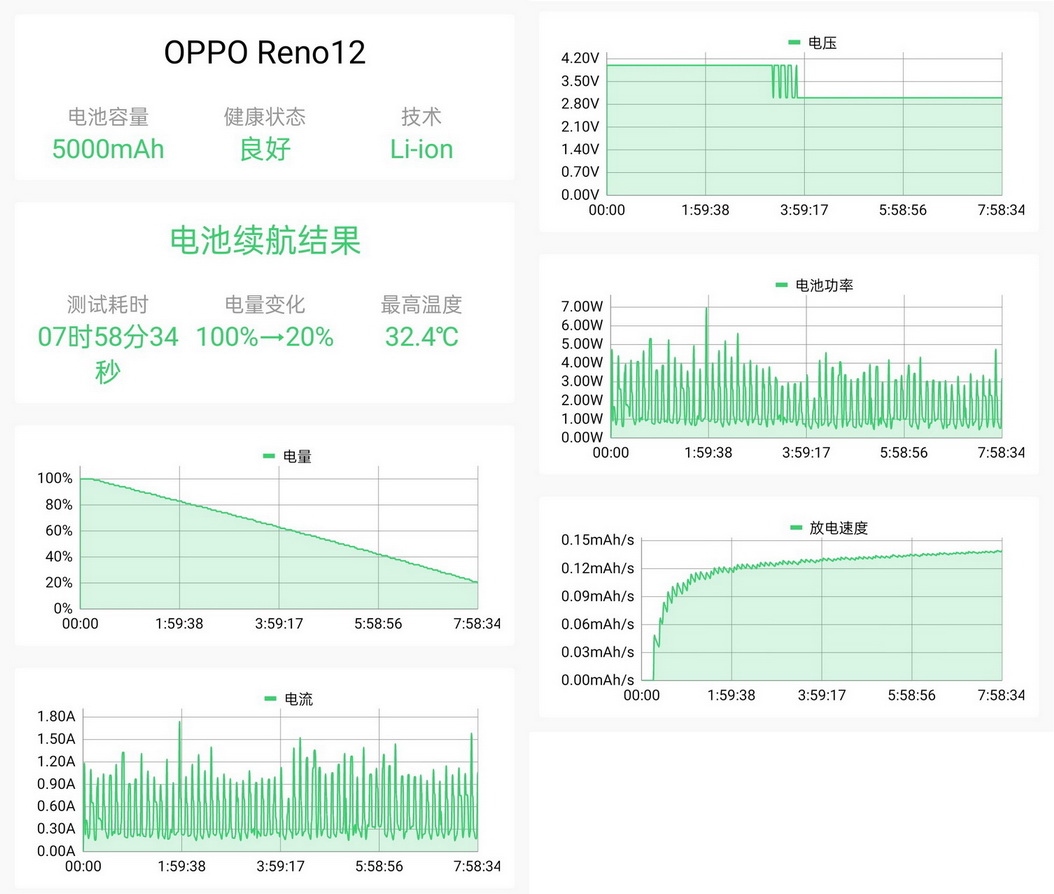Click the 100%→20% battery change value

pyautogui.click(x=265, y=337)
